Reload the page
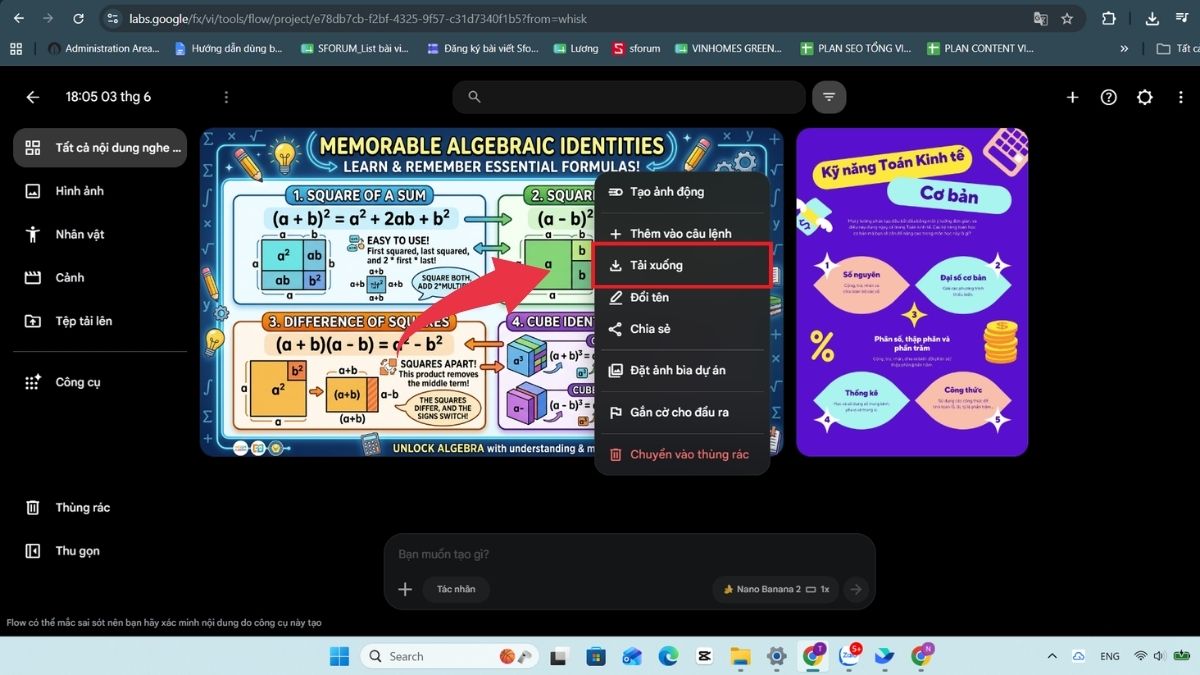Screen dimensions: 1200x675 (x=78, y=18)
